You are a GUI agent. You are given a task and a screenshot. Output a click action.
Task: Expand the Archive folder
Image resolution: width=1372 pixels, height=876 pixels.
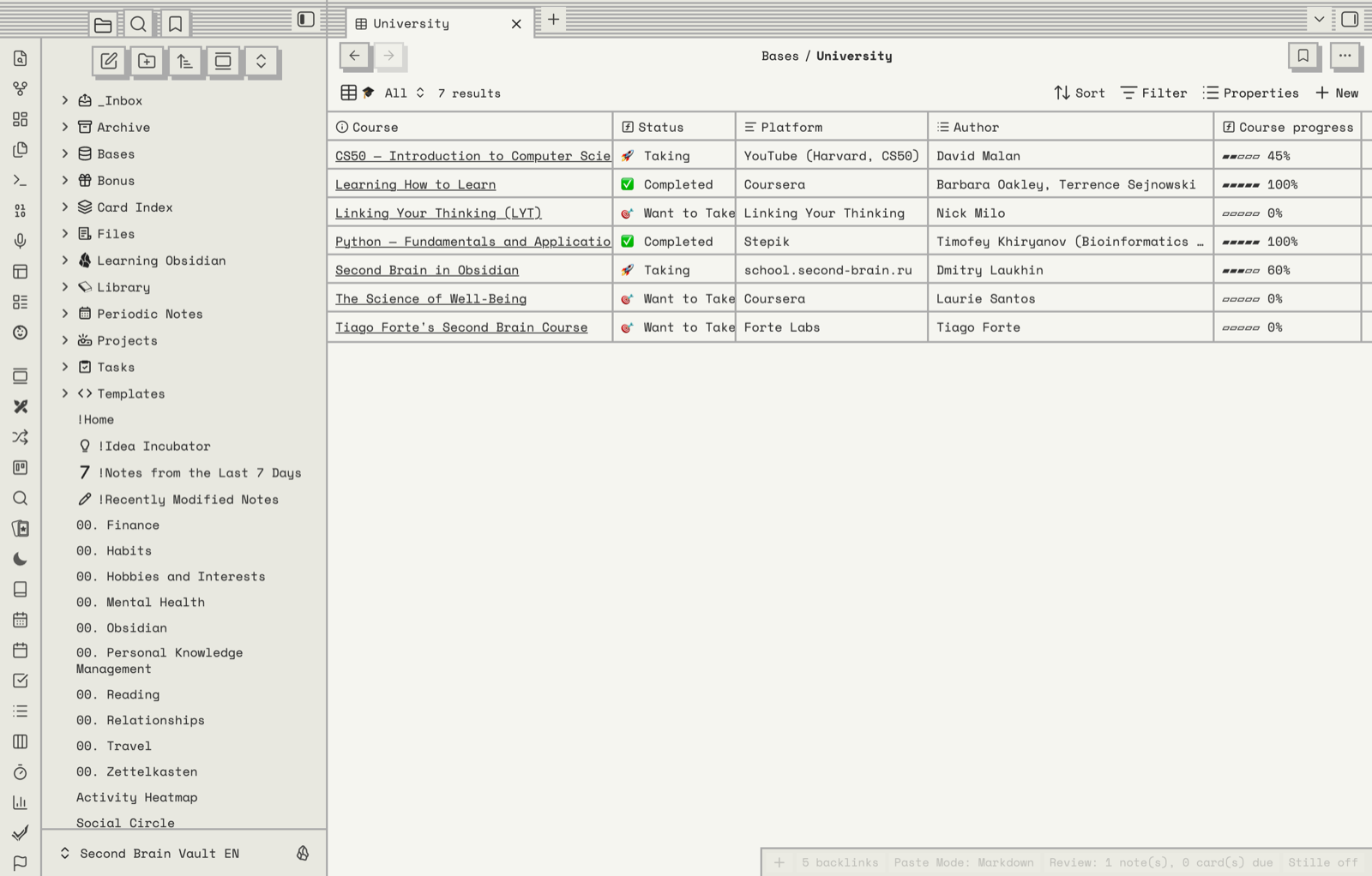(x=65, y=127)
